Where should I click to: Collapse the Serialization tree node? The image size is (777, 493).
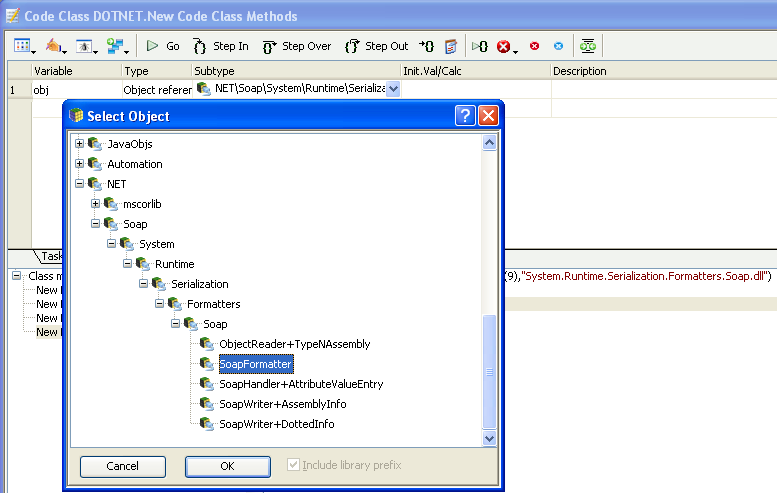(x=144, y=284)
